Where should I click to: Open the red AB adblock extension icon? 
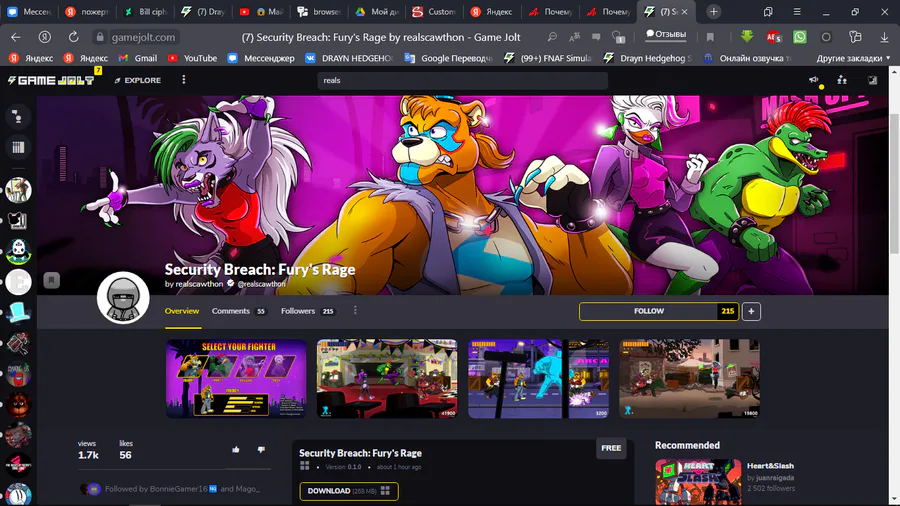(x=773, y=37)
